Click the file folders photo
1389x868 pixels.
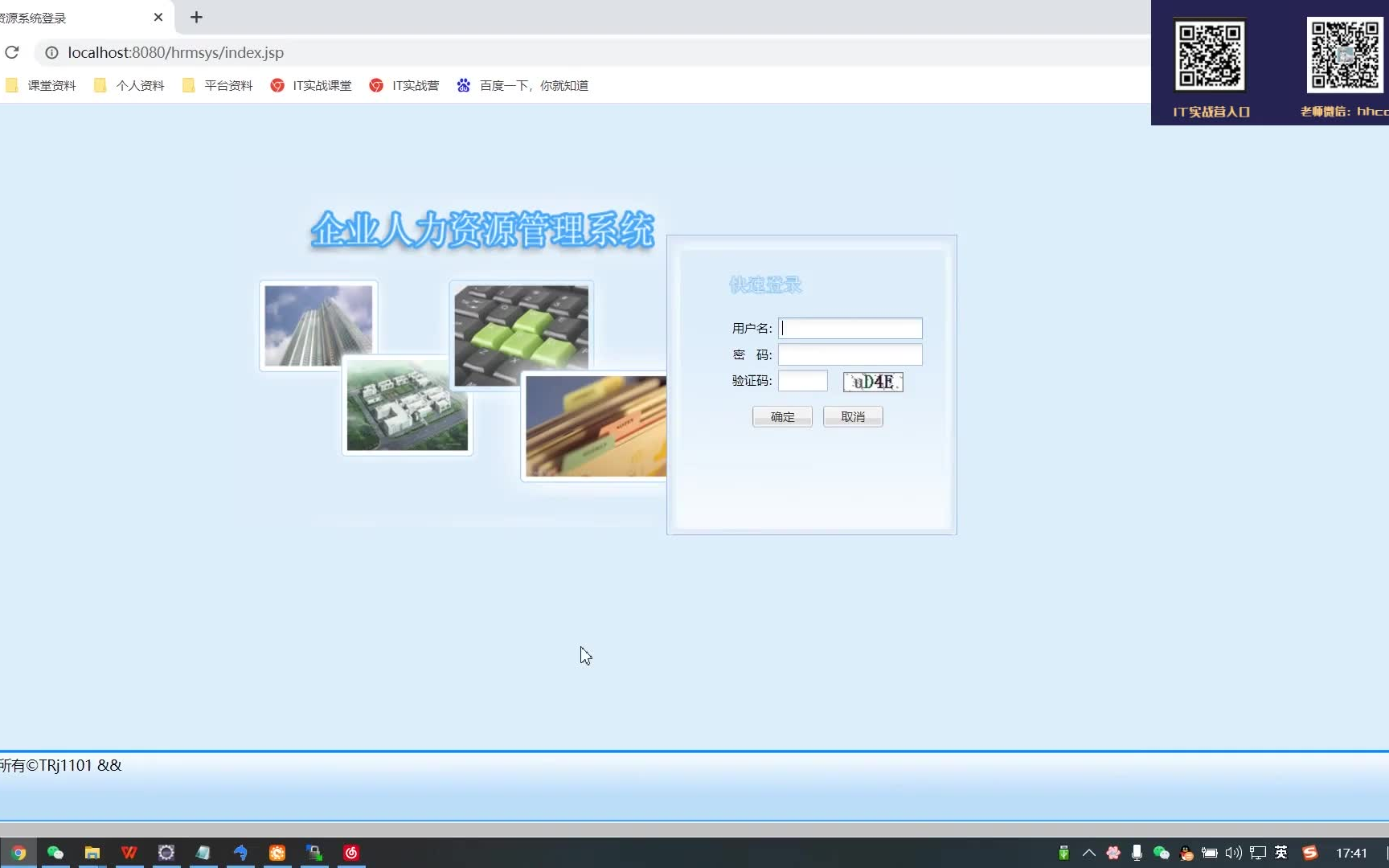(595, 426)
